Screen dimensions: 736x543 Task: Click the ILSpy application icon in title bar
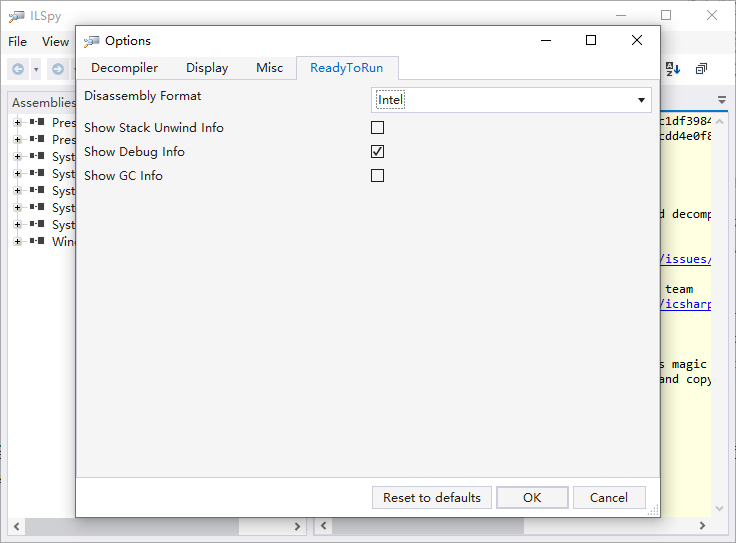[x=16, y=16]
